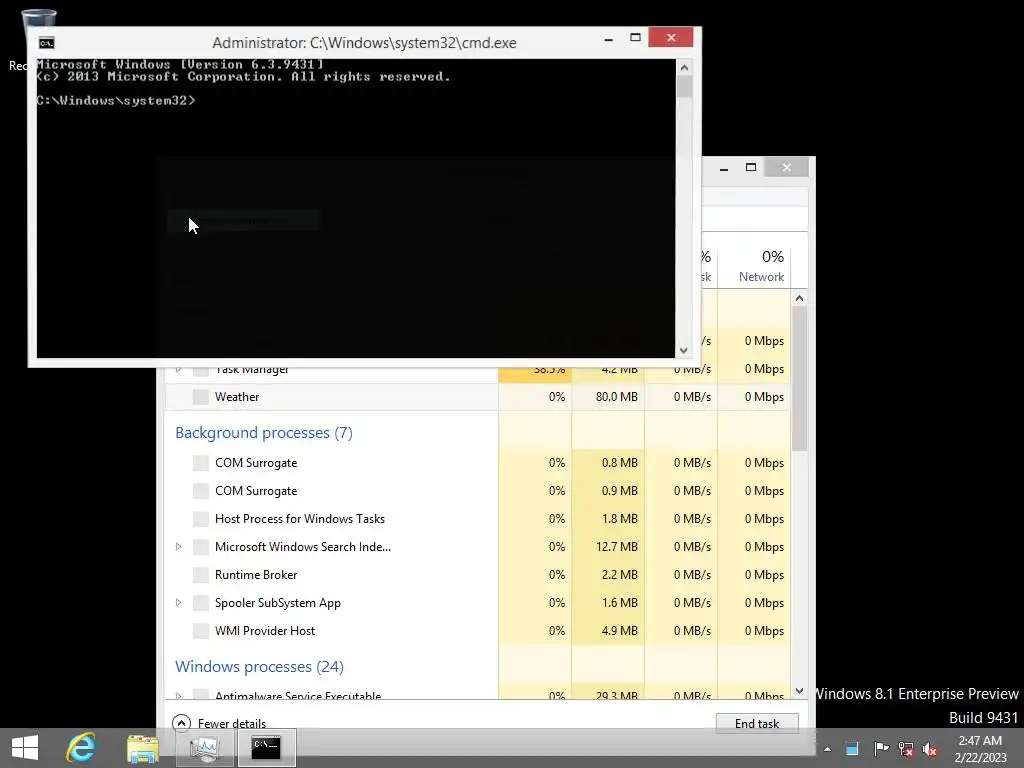
Task: Click the Task Manager scrollbar down arrow
Action: point(799,690)
